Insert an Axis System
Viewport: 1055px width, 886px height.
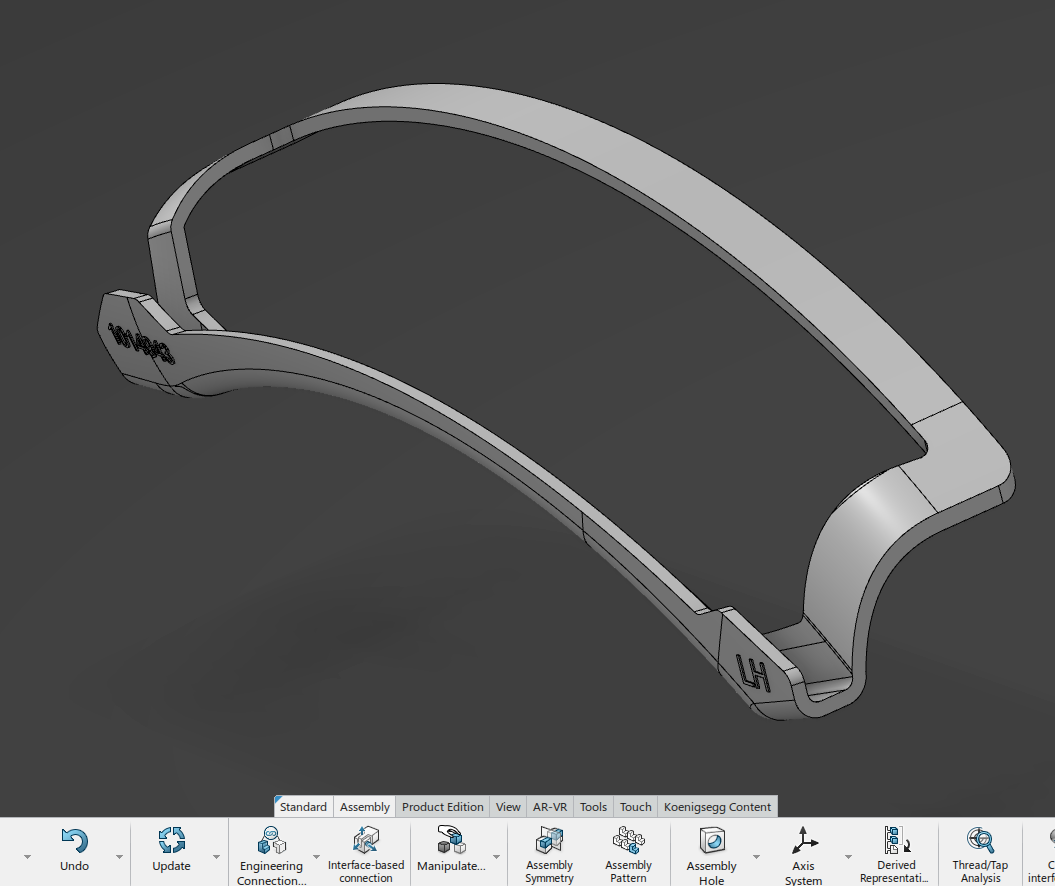804,841
